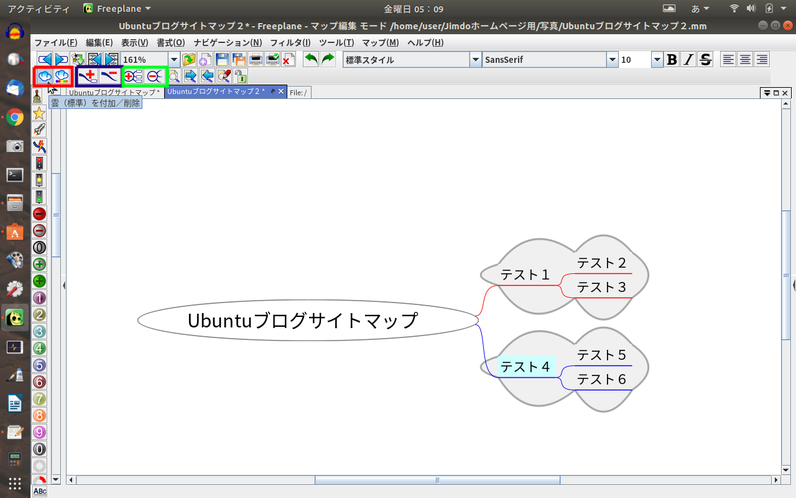Open the ナビゲーション(N) menu
The width and height of the screenshot is (796, 498).
click(x=228, y=43)
